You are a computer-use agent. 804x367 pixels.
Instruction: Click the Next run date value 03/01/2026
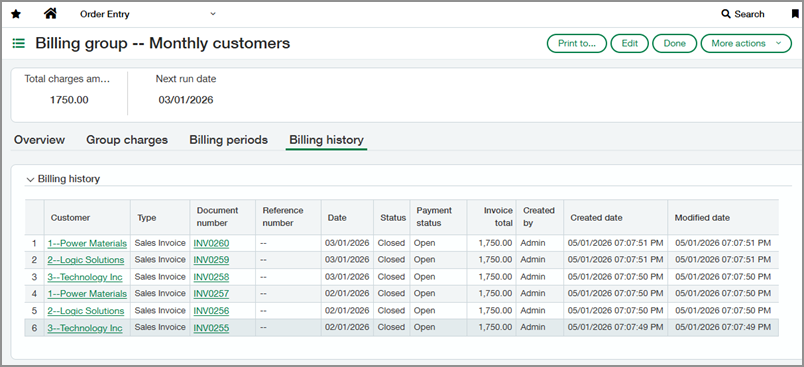(x=186, y=100)
